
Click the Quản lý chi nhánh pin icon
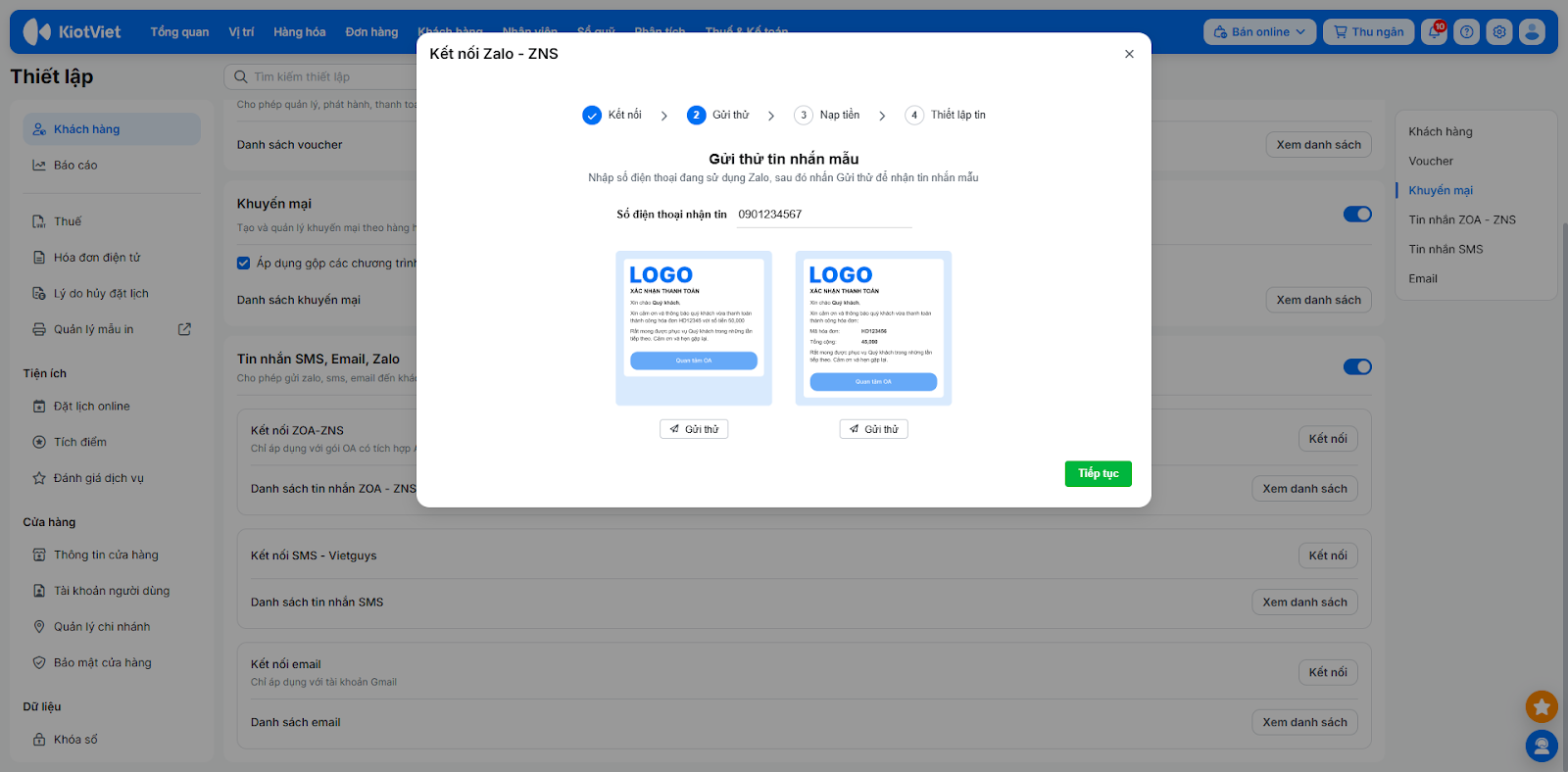coord(39,627)
